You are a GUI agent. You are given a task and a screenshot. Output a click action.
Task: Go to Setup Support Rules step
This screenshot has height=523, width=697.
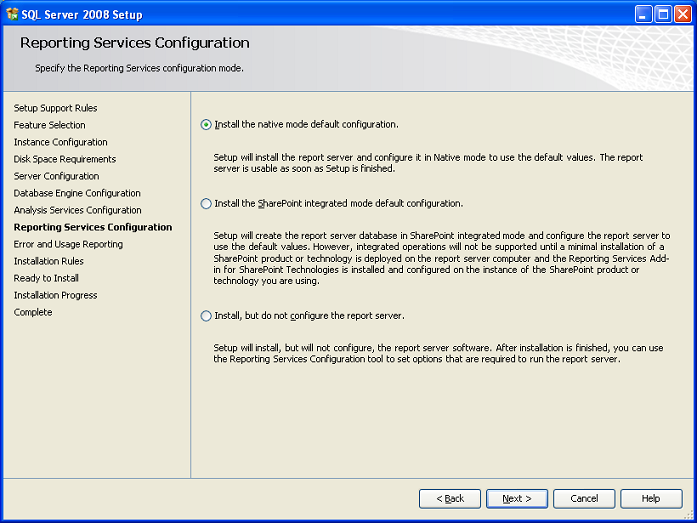(x=56, y=108)
